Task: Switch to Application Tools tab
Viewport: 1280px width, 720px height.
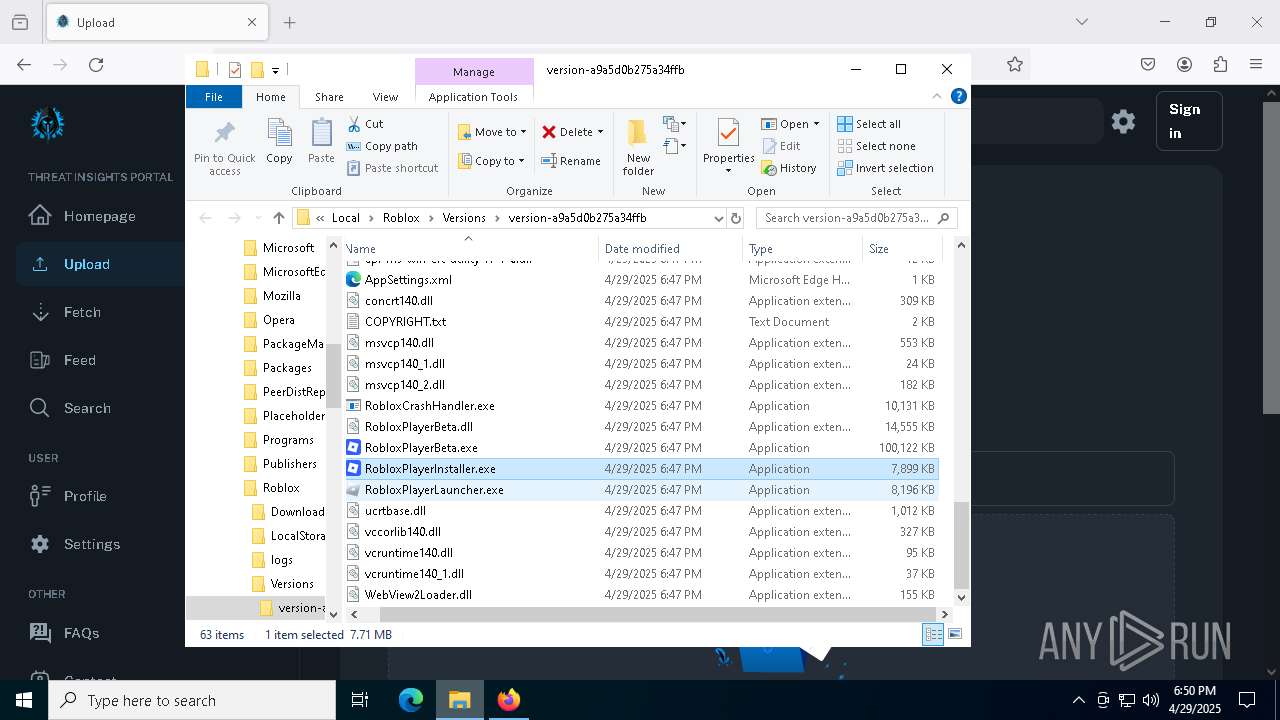Action: click(473, 97)
